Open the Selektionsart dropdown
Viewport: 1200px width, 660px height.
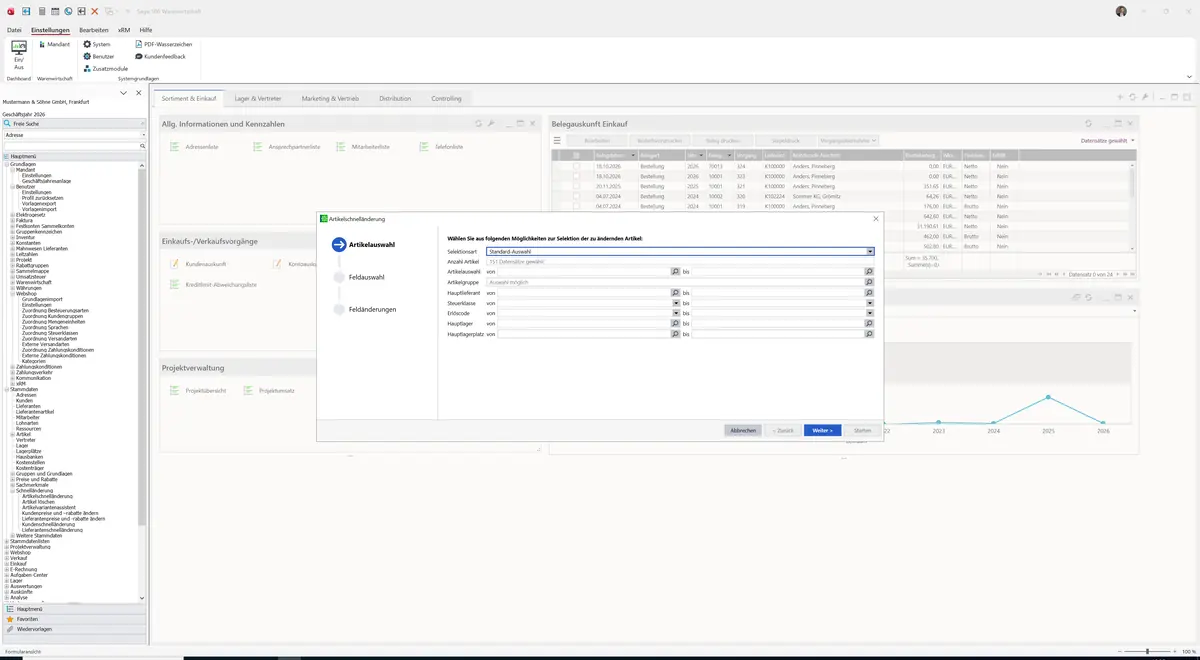(x=870, y=251)
